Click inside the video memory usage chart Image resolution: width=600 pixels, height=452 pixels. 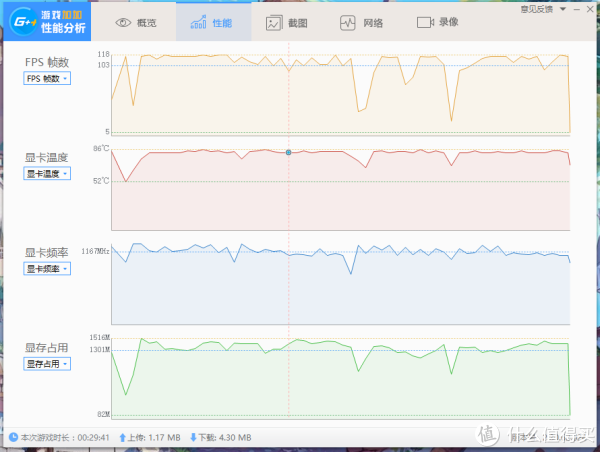[x=341, y=378]
